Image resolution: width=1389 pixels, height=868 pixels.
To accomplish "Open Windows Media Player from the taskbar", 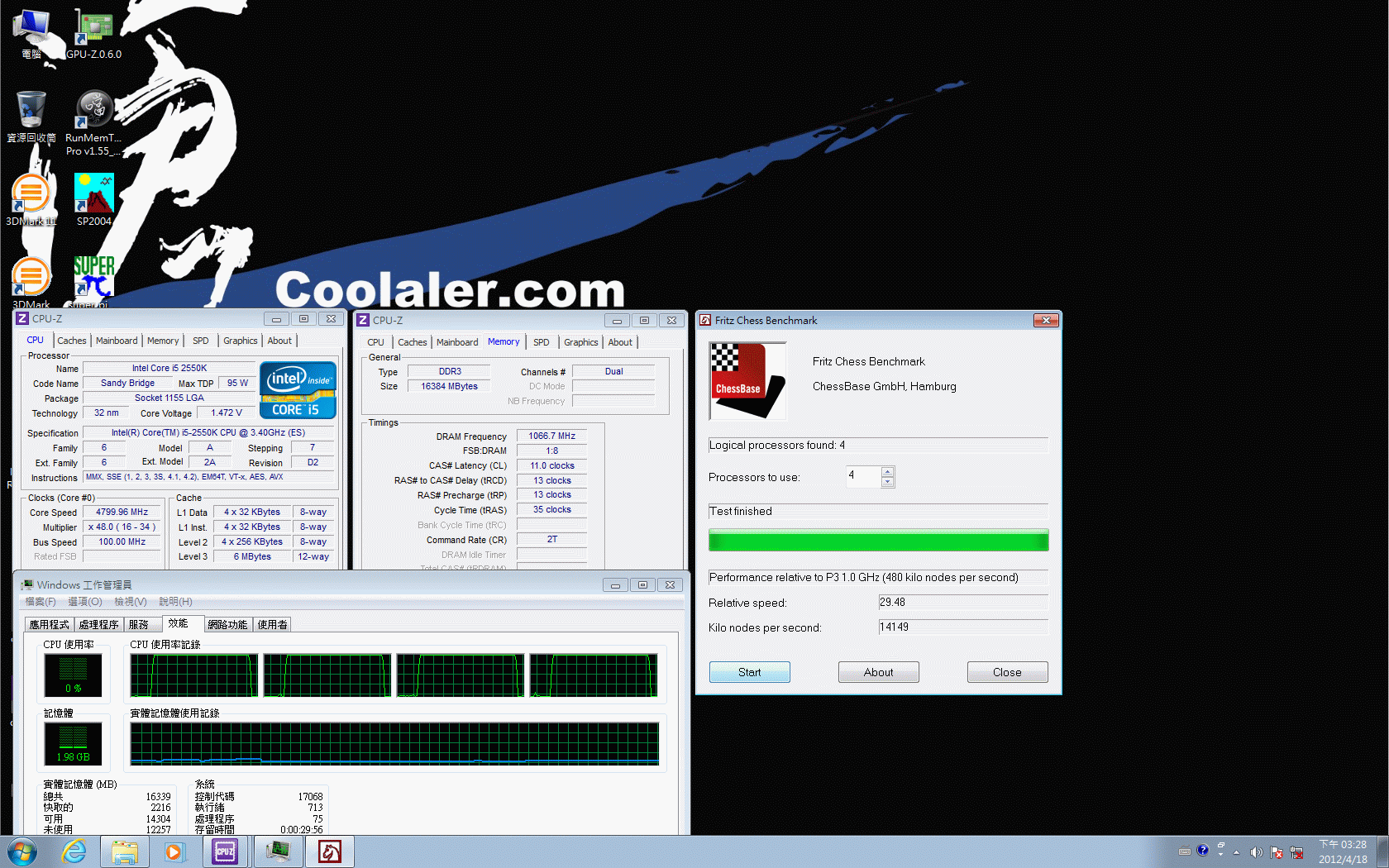I will point(174,851).
